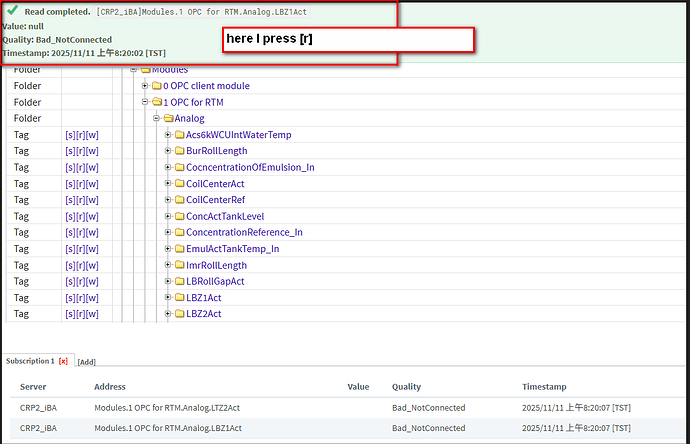Click the folder icon beside CoilCenterAct
690x444 pixels.
tap(179, 183)
